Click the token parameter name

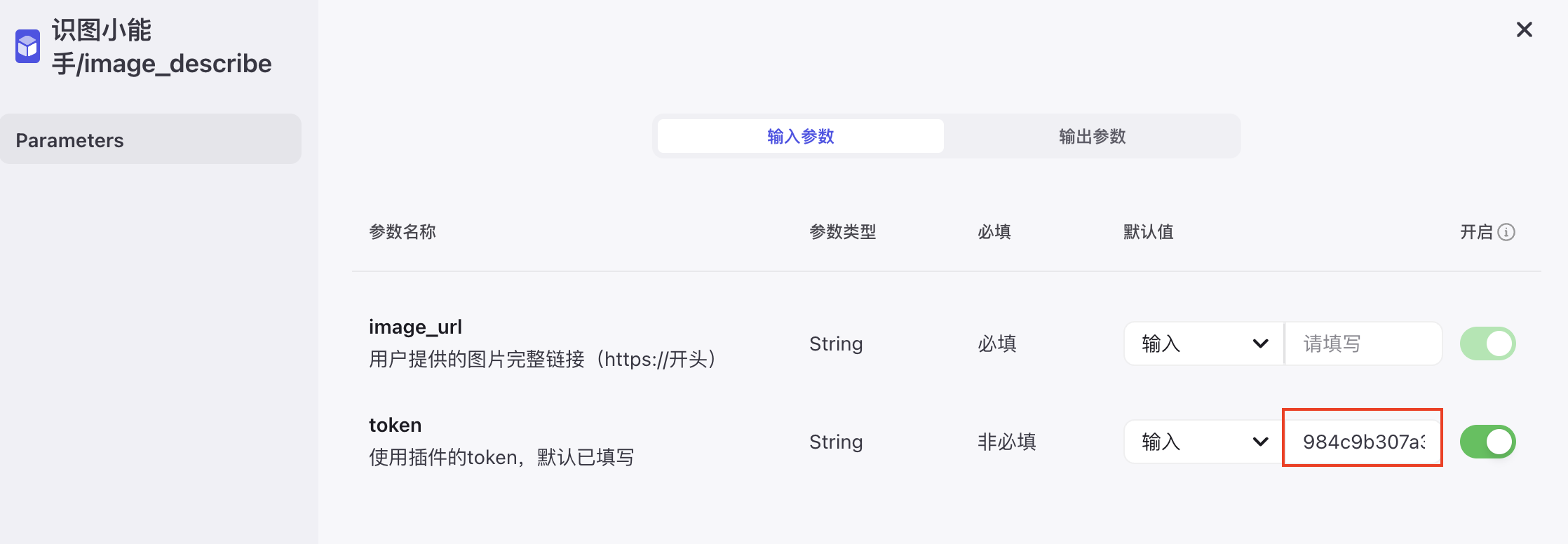(x=395, y=425)
